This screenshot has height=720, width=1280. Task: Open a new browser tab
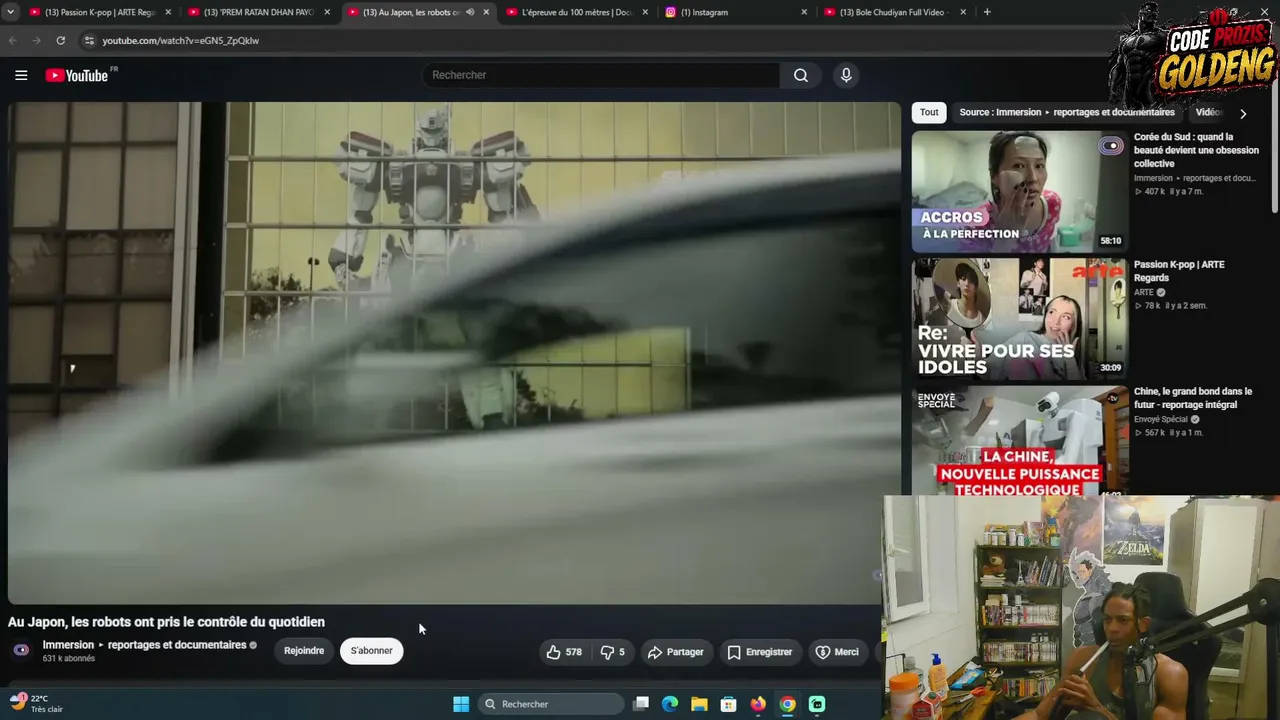[x=987, y=12]
